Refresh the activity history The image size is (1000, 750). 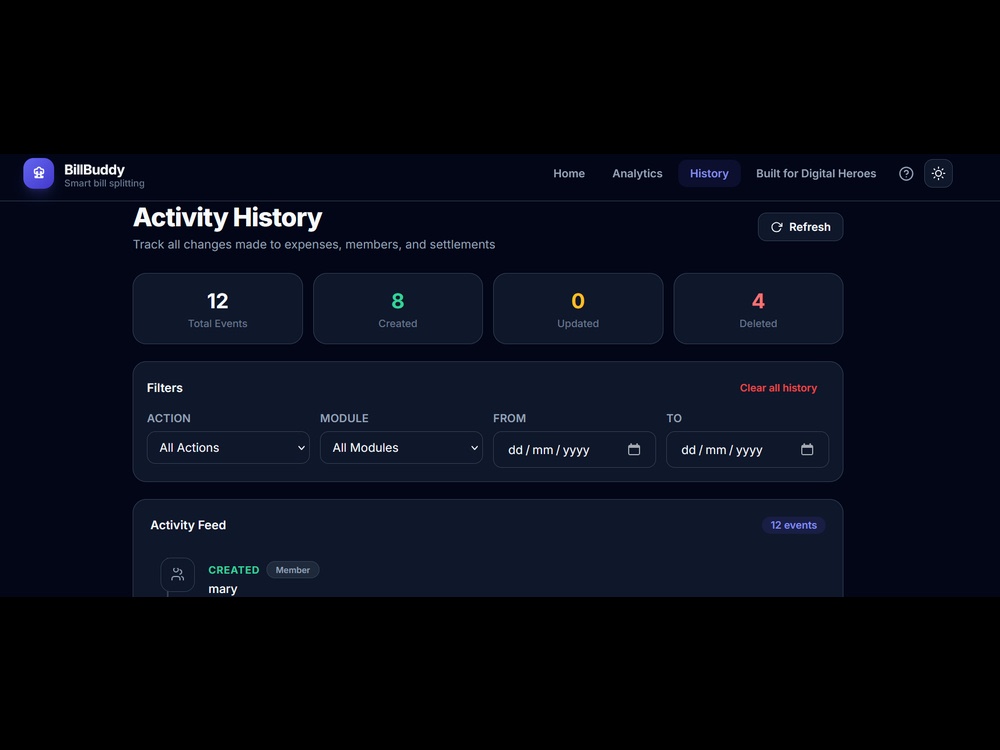coord(800,227)
